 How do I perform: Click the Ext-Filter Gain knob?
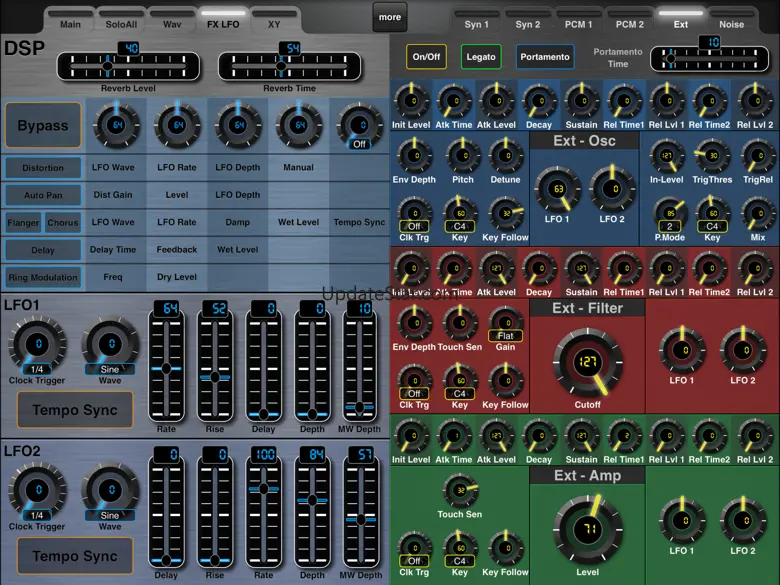coord(505,323)
